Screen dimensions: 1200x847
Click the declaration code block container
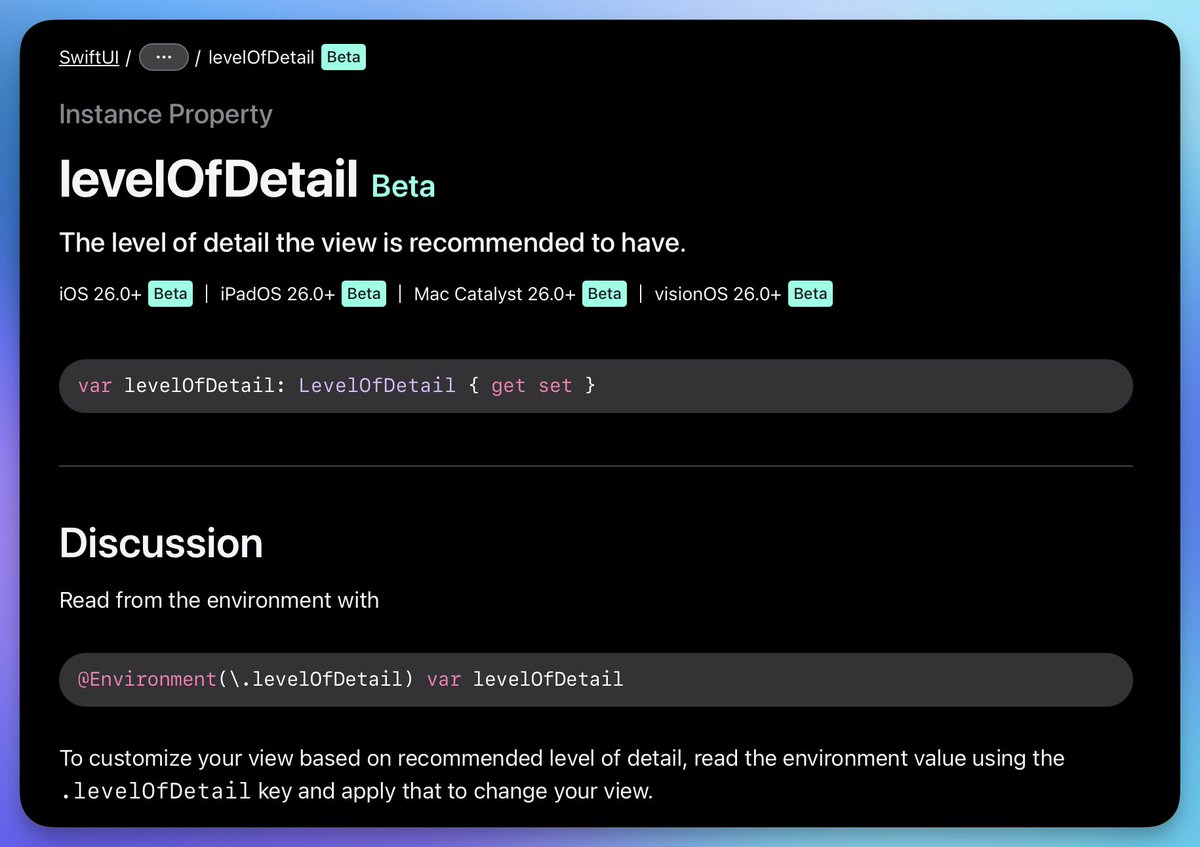pyautogui.click(x=597, y=385)
